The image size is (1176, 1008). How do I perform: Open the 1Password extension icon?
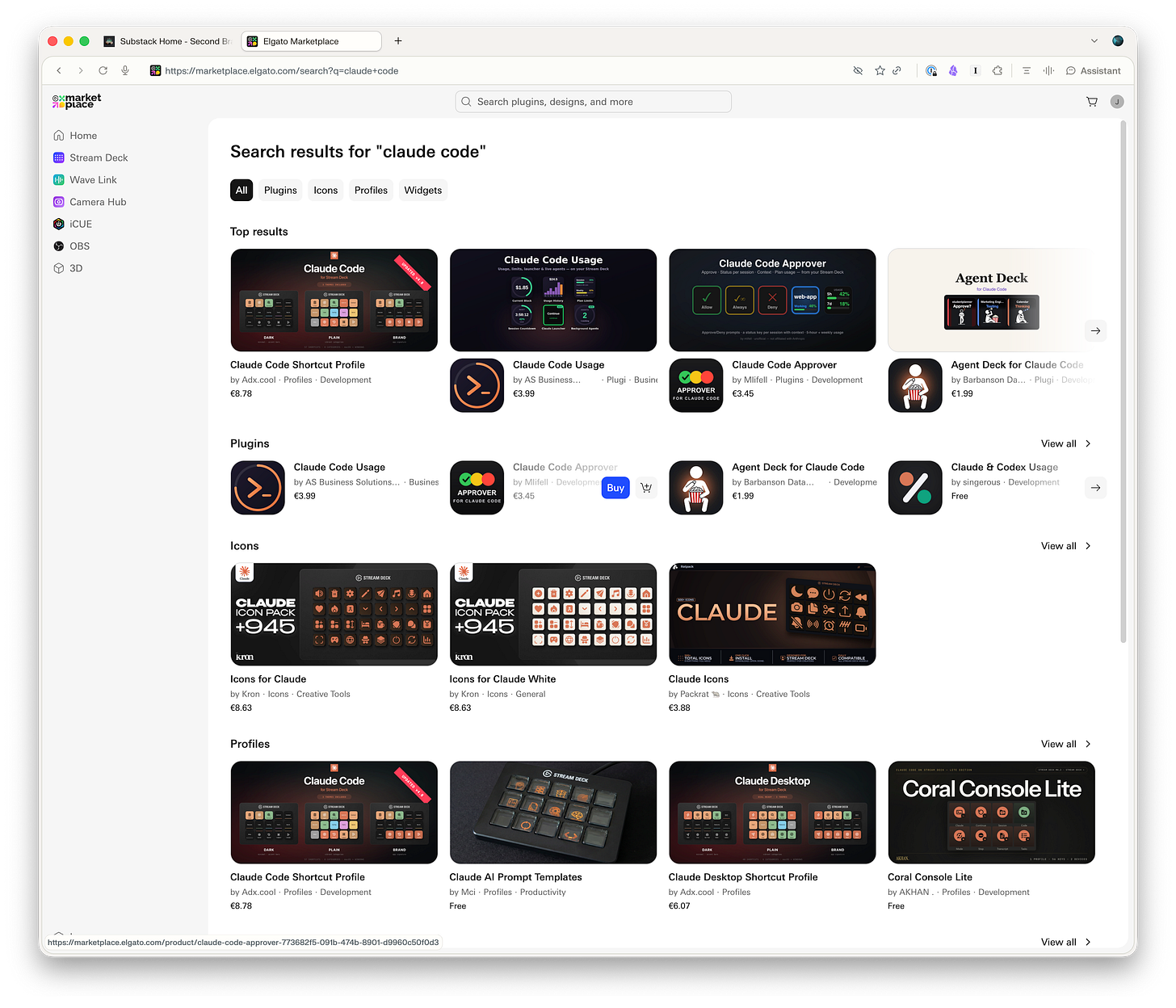pyautogui.click(x=931, y=71)
